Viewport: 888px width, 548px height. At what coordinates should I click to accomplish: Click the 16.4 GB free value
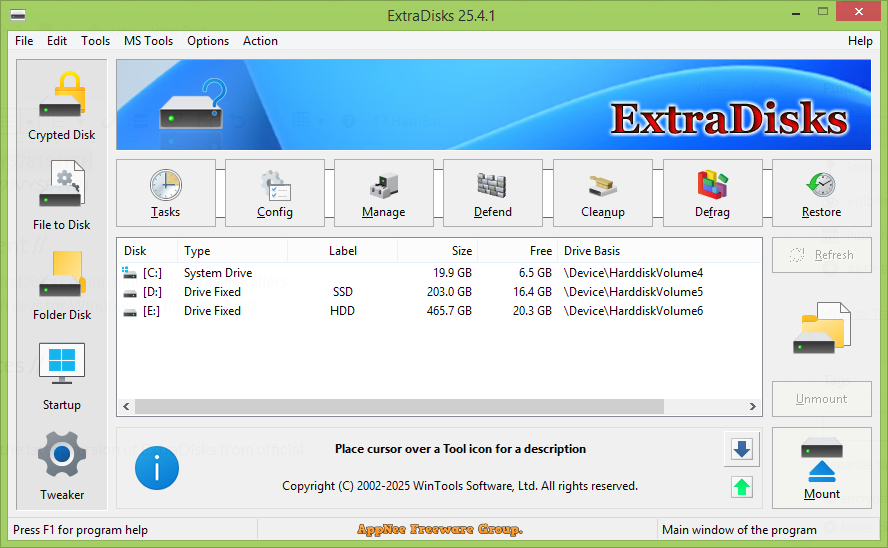(532, 292)
